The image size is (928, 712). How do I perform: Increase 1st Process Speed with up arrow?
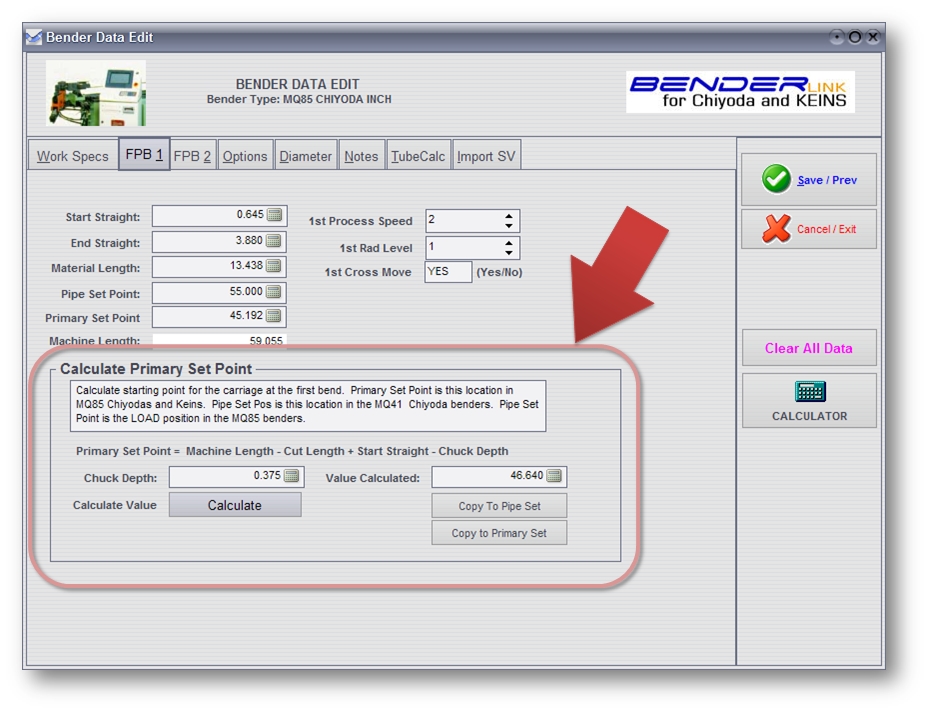point(509,216)
